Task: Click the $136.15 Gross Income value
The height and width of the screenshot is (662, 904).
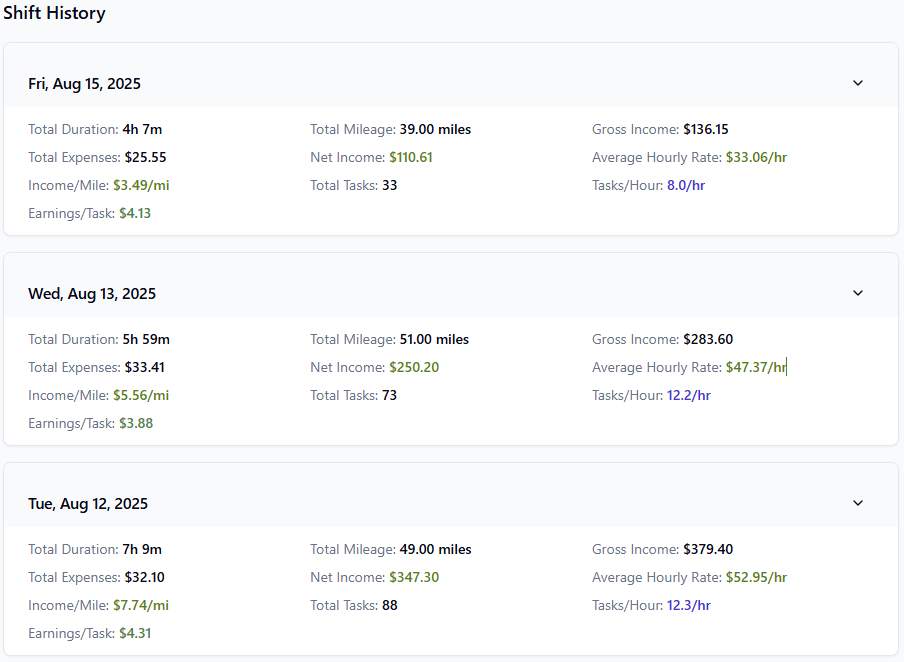Action: tap(708, 129)
